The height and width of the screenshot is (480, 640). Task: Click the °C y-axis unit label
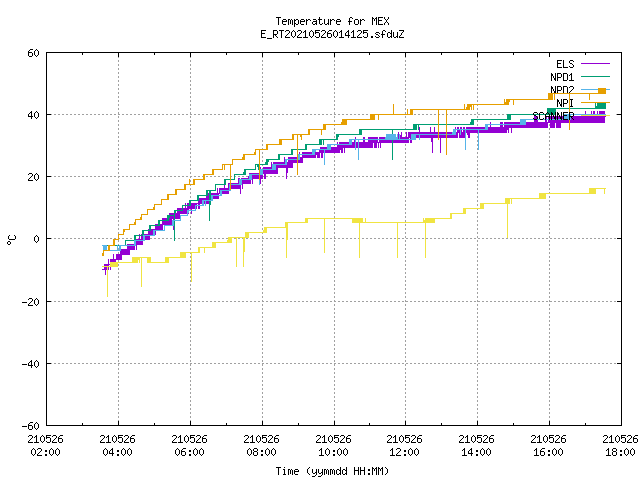pyautogui.click(x=11, y=240)
